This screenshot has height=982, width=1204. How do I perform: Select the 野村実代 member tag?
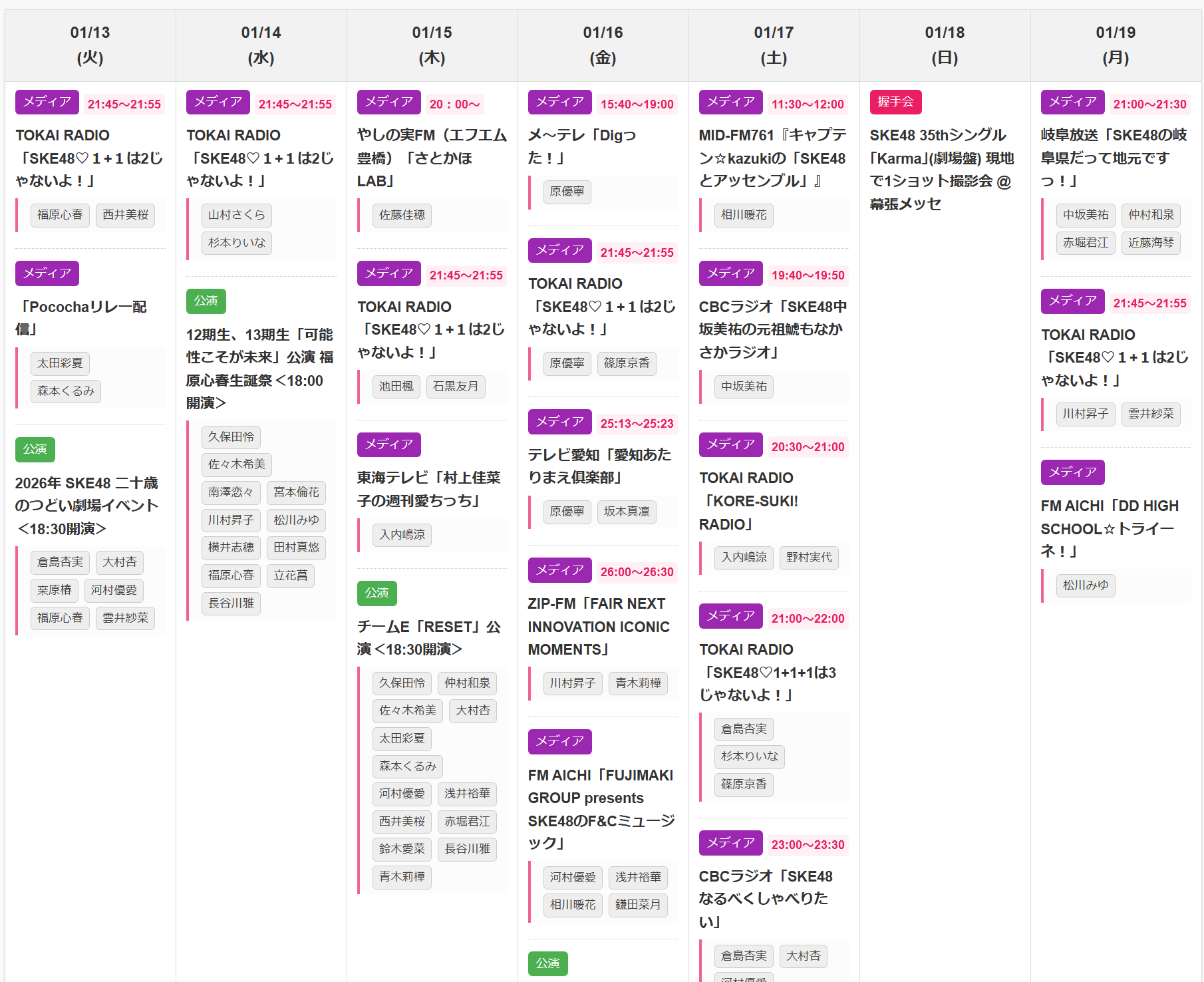click(x=808, y=558)
